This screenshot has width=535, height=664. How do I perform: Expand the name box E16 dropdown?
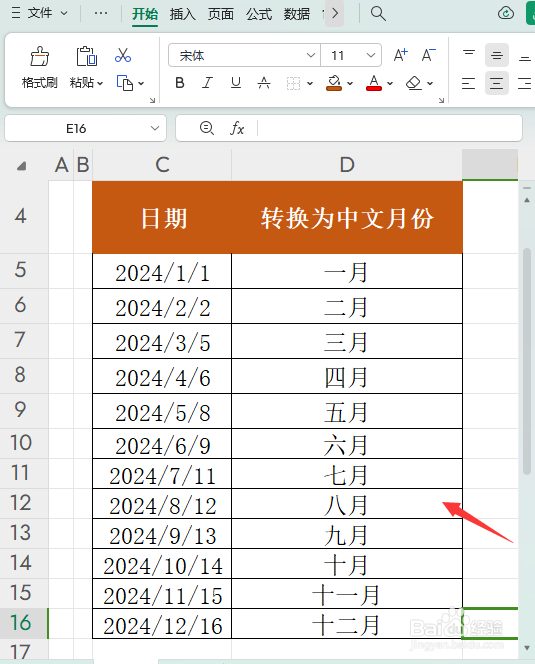click(x=155, y=128)
